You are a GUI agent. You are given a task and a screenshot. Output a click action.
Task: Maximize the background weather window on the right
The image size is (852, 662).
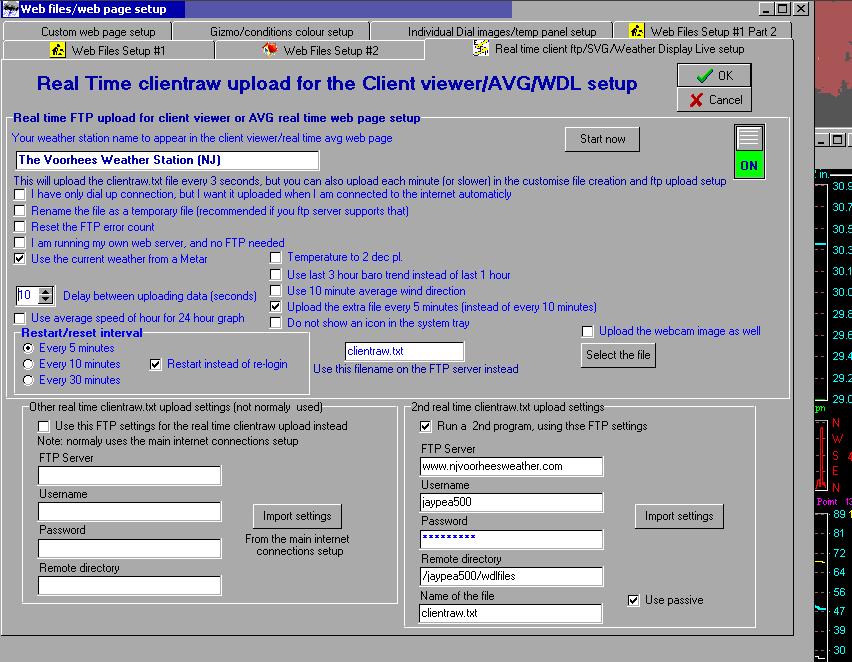pos(838,140)
